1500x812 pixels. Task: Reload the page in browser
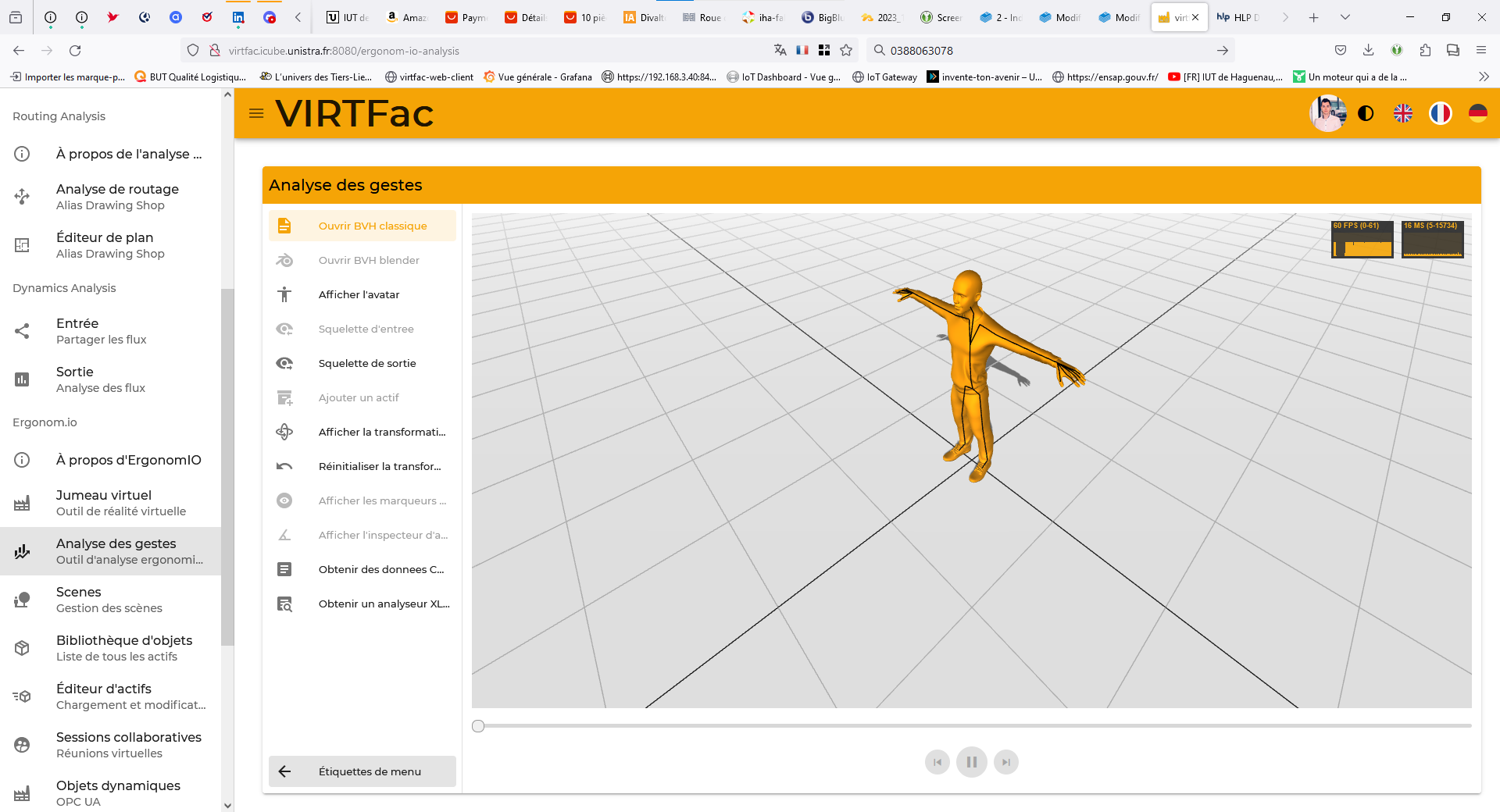tap(75, 51)
